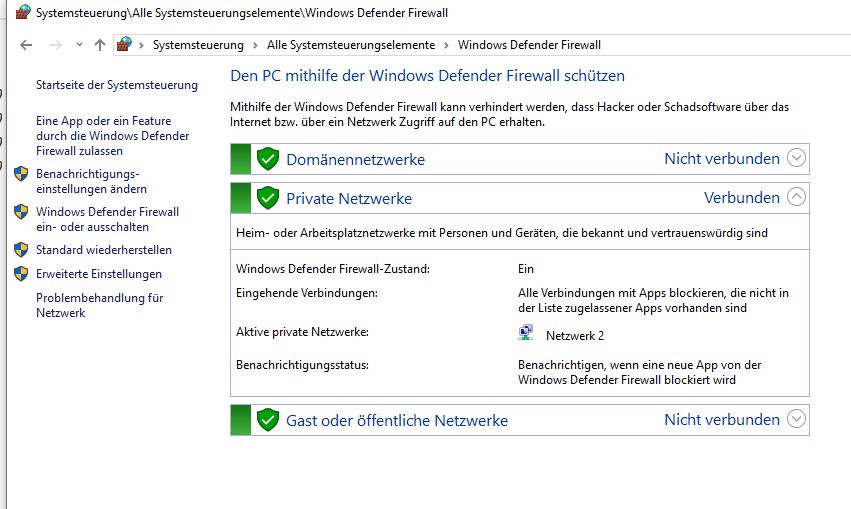Image resolution: width=851 pixels, height=509 pixels.
Task: Click the Ein firewall state value
Action: point(526,269)
